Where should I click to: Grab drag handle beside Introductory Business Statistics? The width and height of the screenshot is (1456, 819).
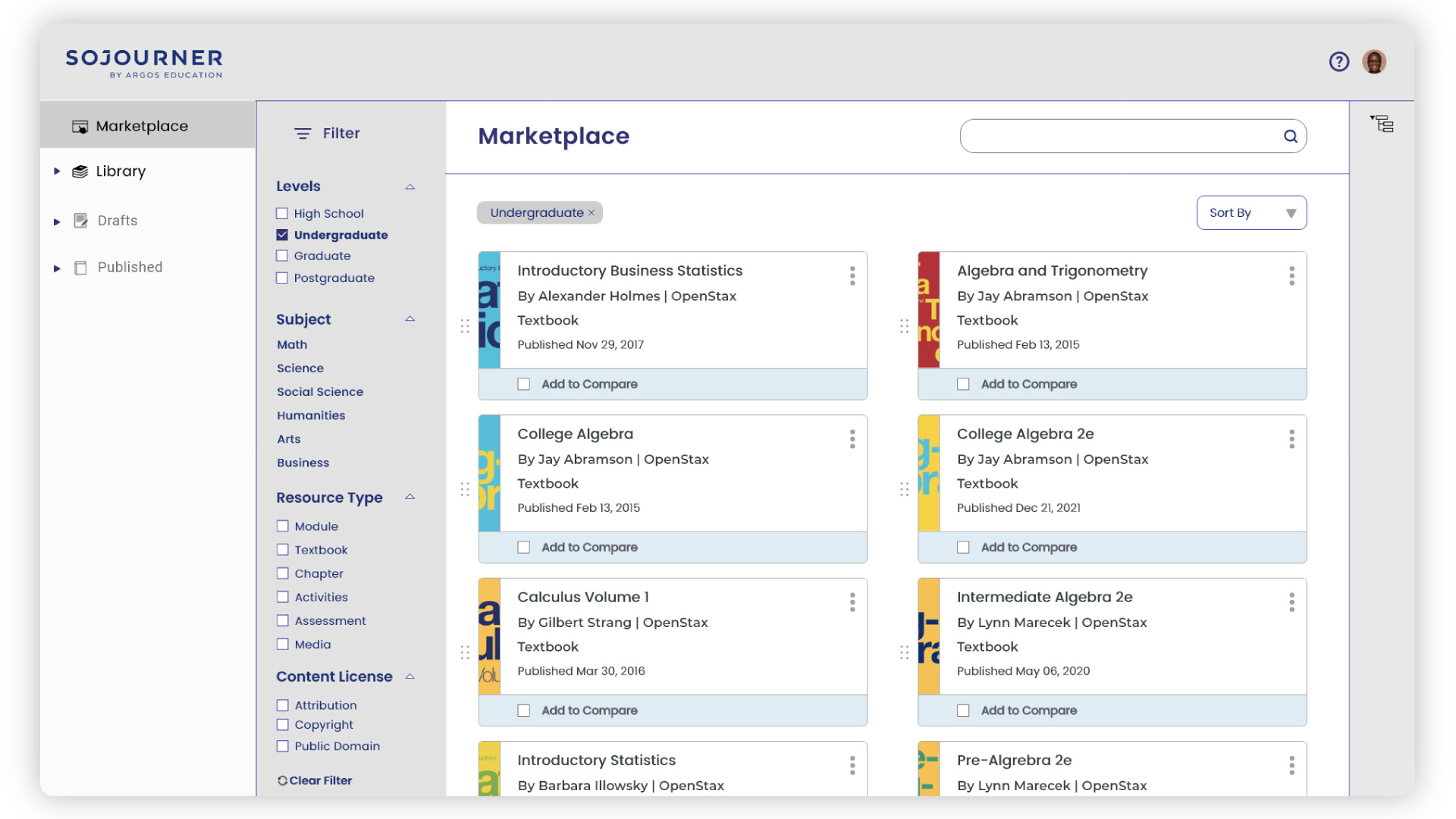pyautogui.click(x=465, y=326)
